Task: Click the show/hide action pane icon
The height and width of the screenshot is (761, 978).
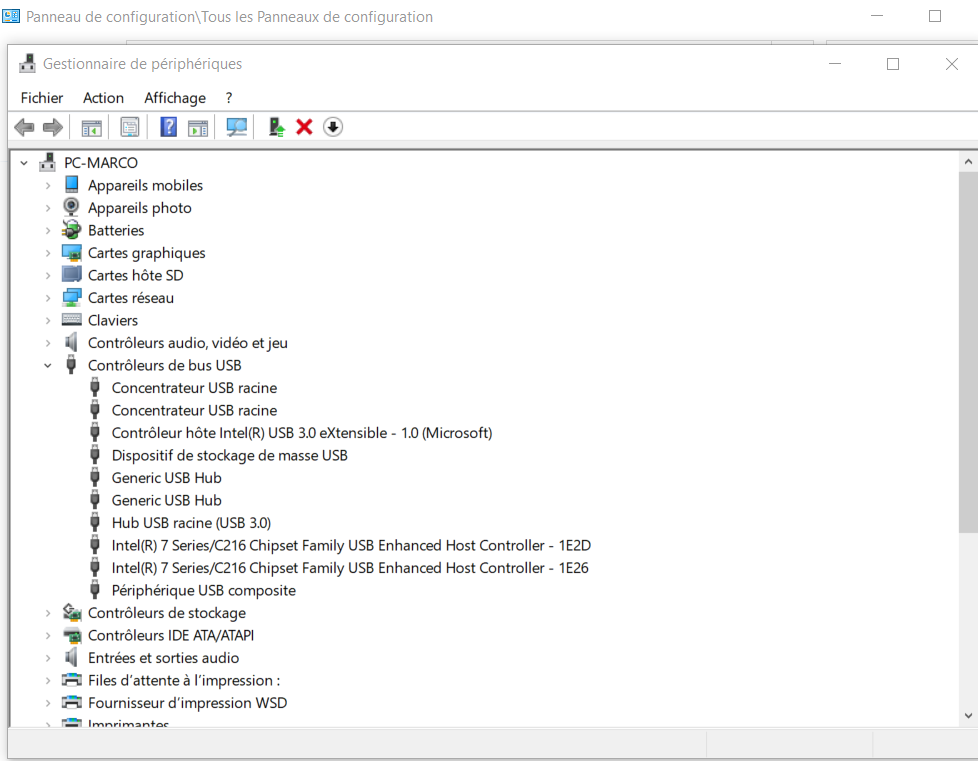Action: (x=198, y=127)
